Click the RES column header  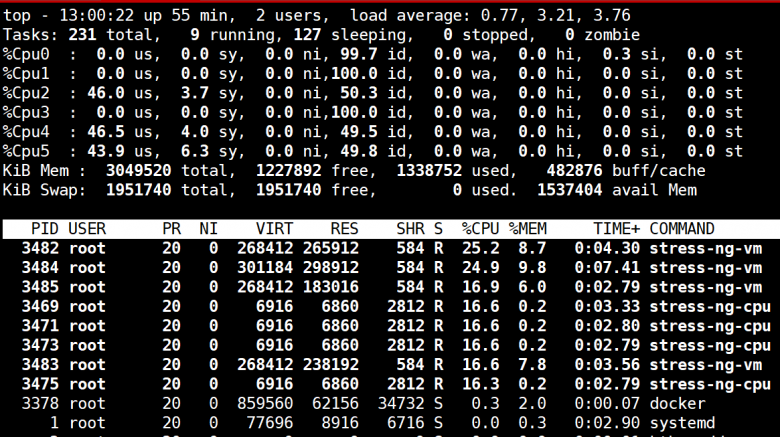coord(344,228)
